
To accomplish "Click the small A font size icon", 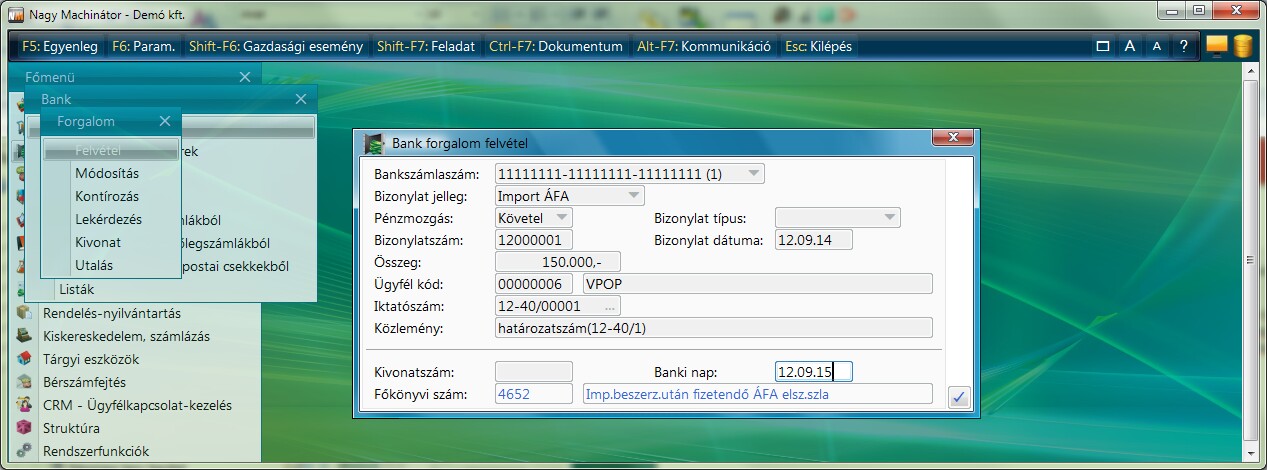I will pyautogui.click(x=1156, y=46).
